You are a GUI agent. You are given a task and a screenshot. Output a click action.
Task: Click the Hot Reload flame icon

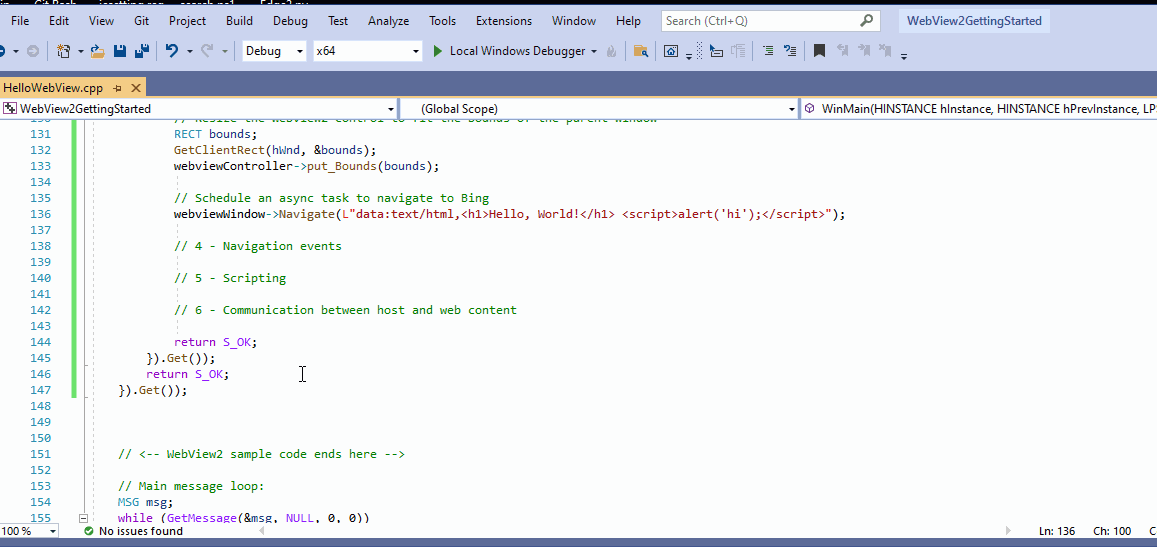(611, 51)
